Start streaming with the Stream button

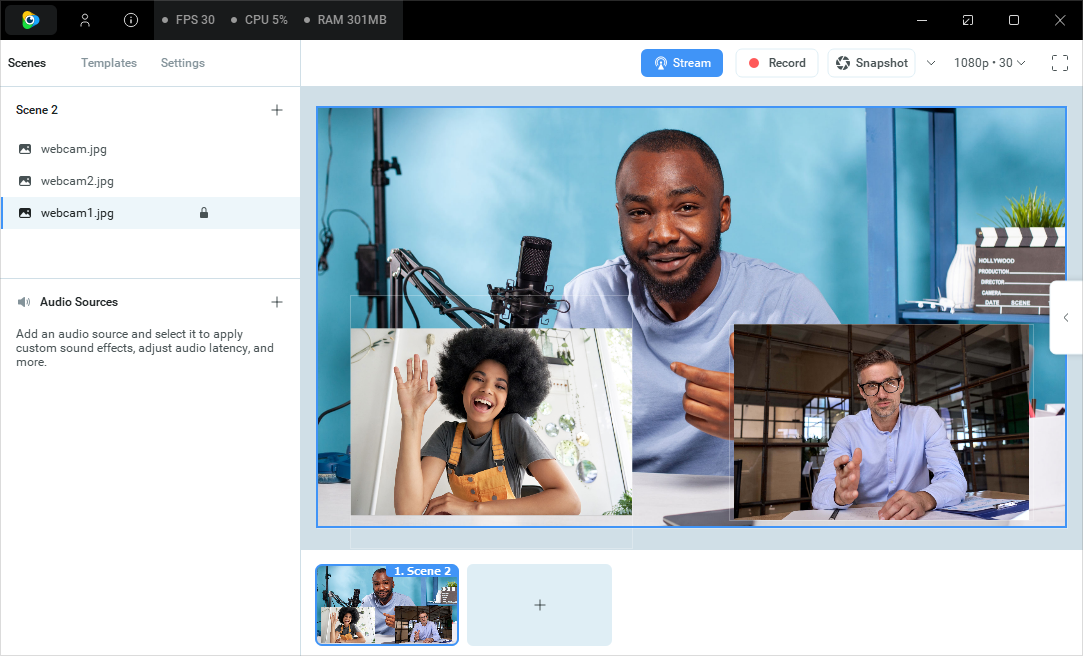click(681, 63)
